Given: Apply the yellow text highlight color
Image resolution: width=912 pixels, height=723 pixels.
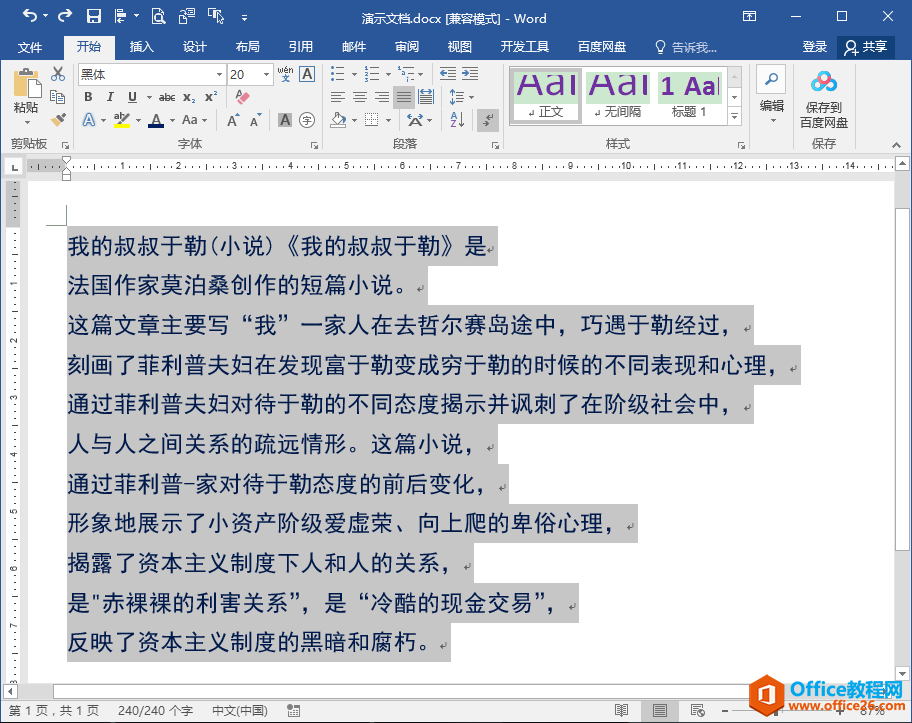Looking at the screenshot, I should [x=122, y=120].
